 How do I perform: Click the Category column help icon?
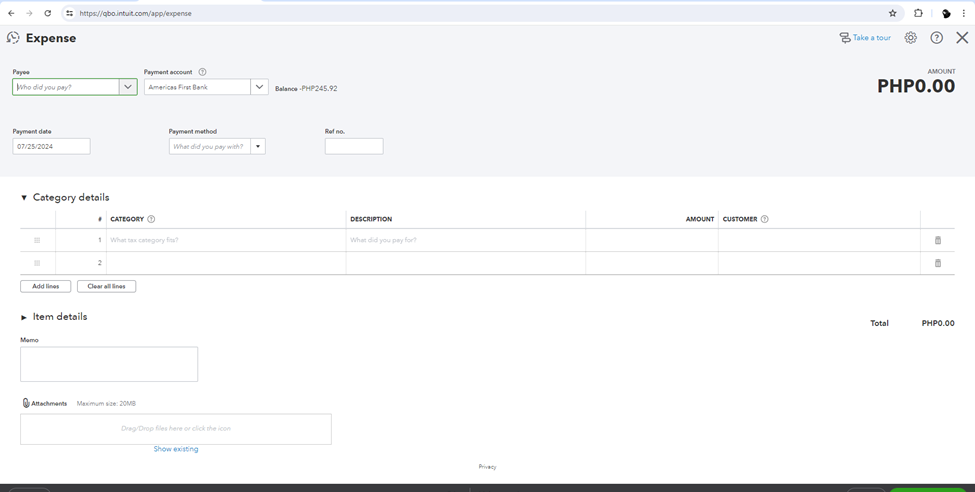coord(151,219)
